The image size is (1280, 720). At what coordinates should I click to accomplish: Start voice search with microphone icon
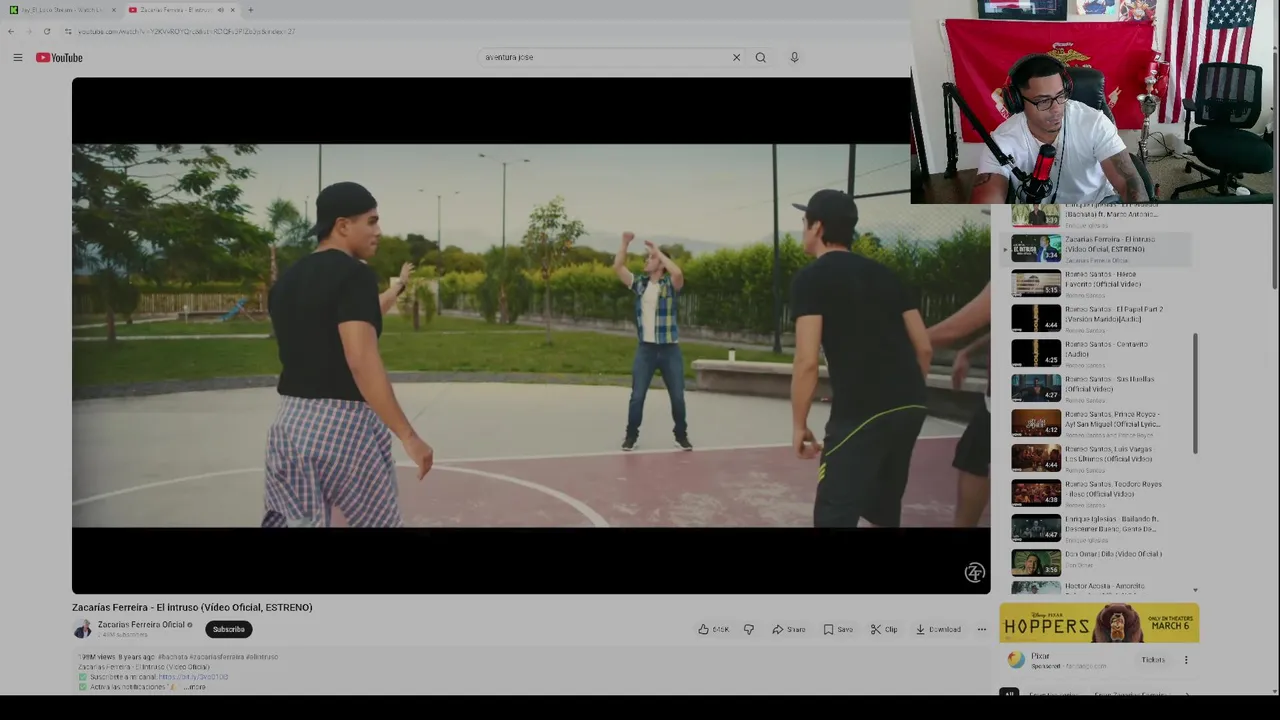click(x=794, y=57)
